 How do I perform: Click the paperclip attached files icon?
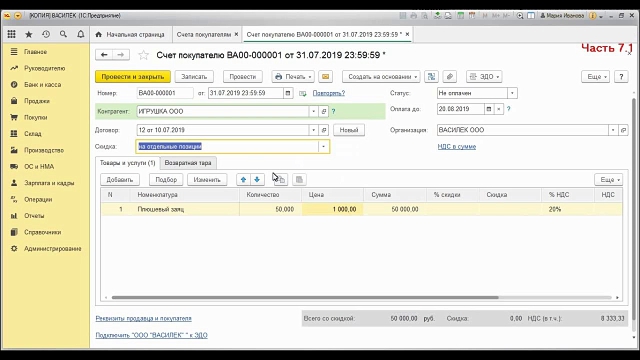449,77
